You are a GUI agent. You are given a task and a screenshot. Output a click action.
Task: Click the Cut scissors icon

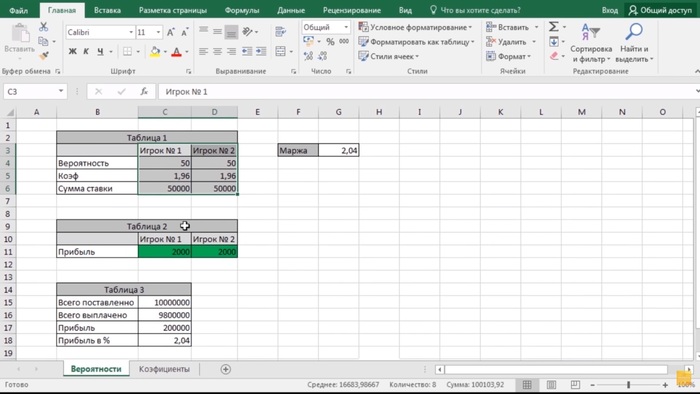(43, 27)
